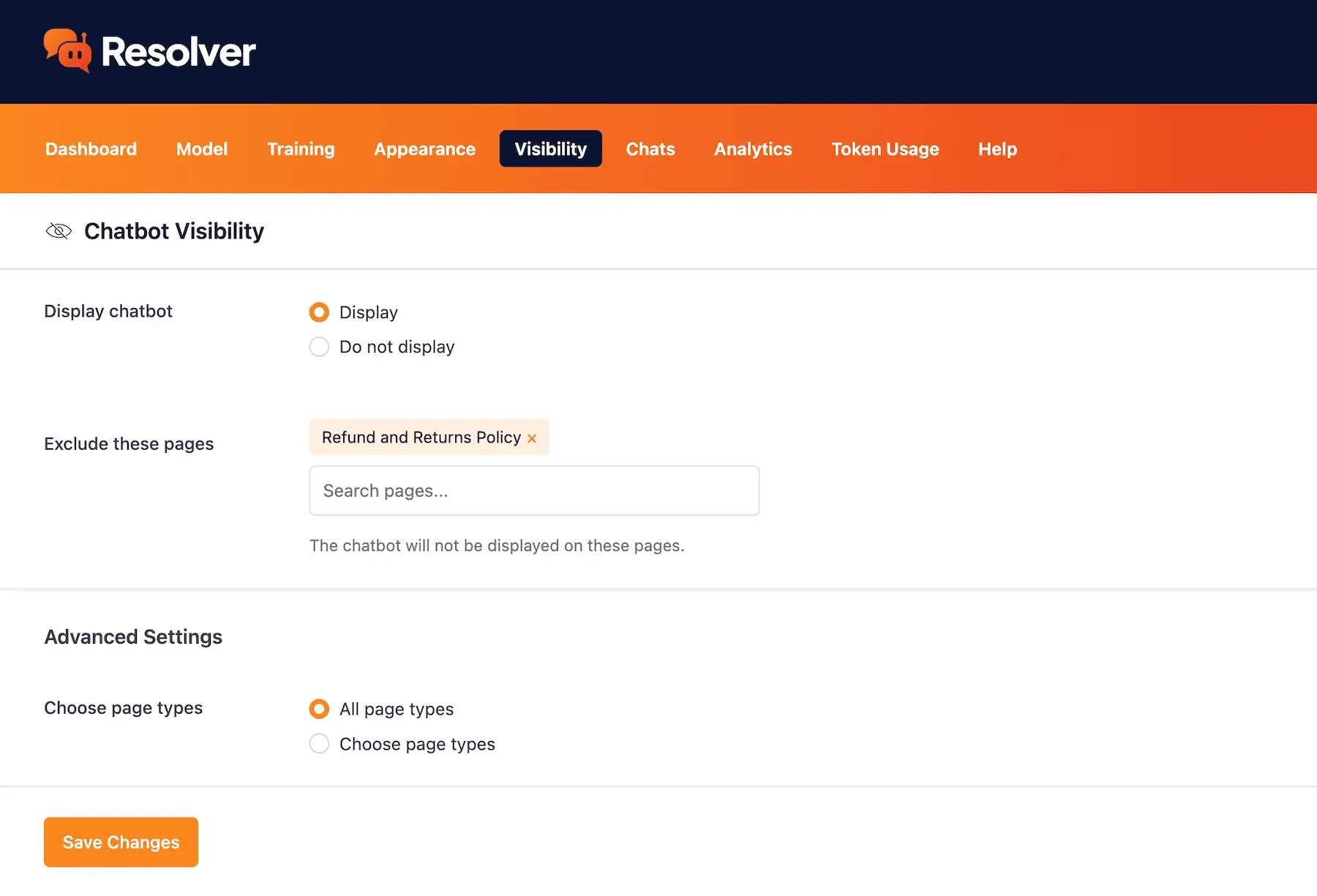Focus the Search pages input field
Image resolution: width=1317 pixels, height=896 pixels.
pos(534,491)
